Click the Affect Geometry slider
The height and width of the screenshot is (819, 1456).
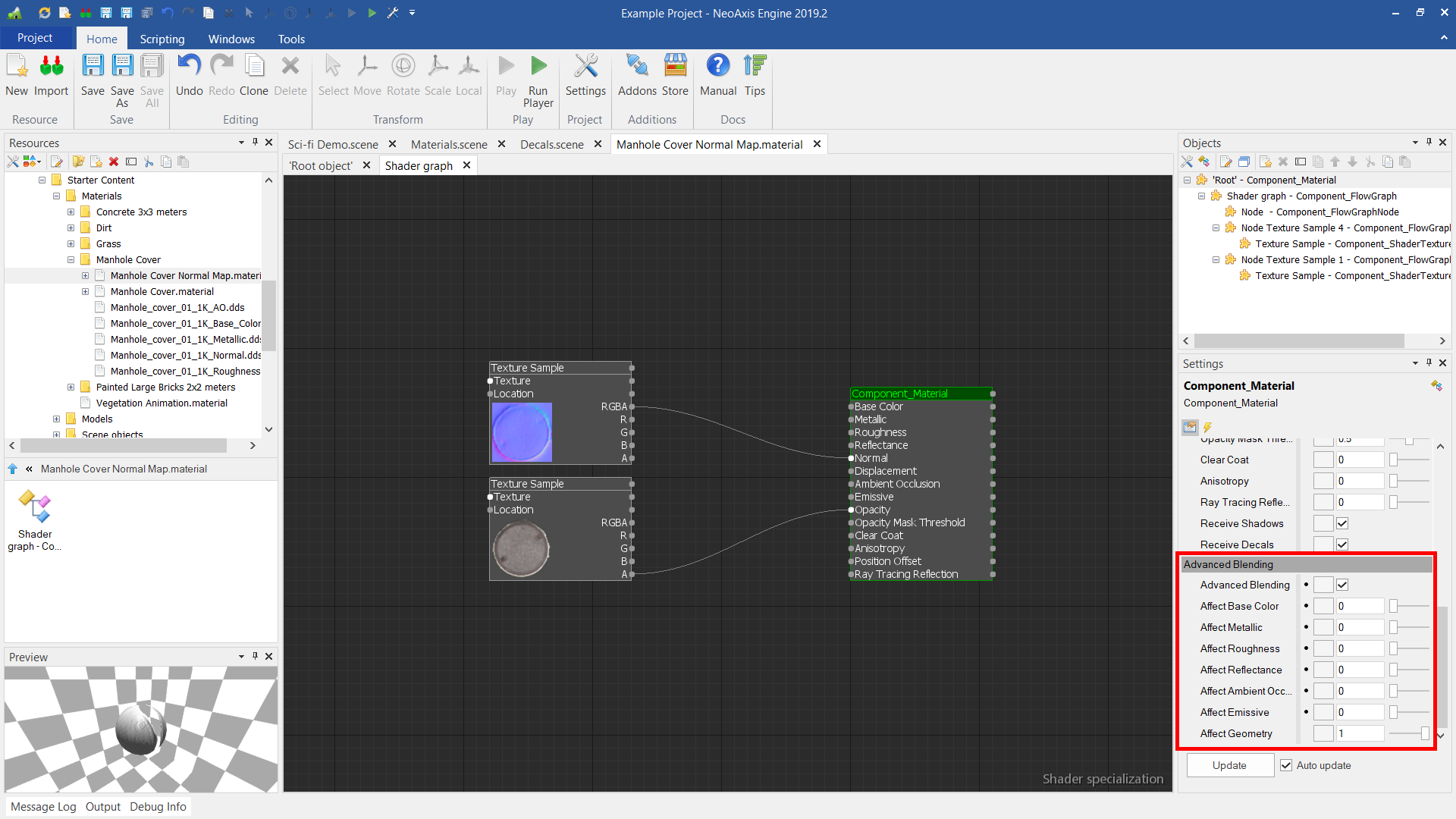coord(1410,733)
